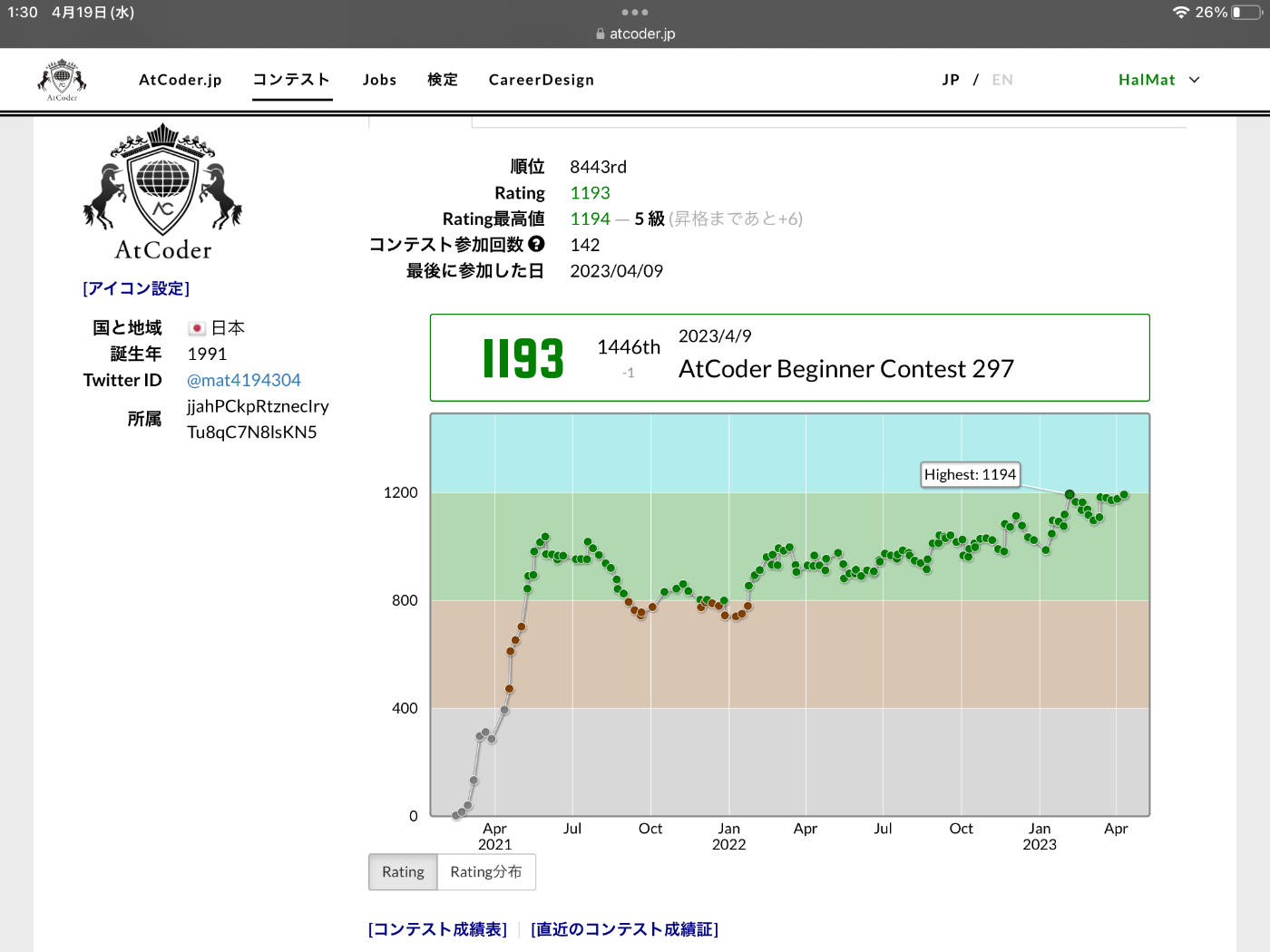Open the HalMat user dropdown
Image resolution: width=1270 pixels, height=952 pixels.
click(1159, 80)
